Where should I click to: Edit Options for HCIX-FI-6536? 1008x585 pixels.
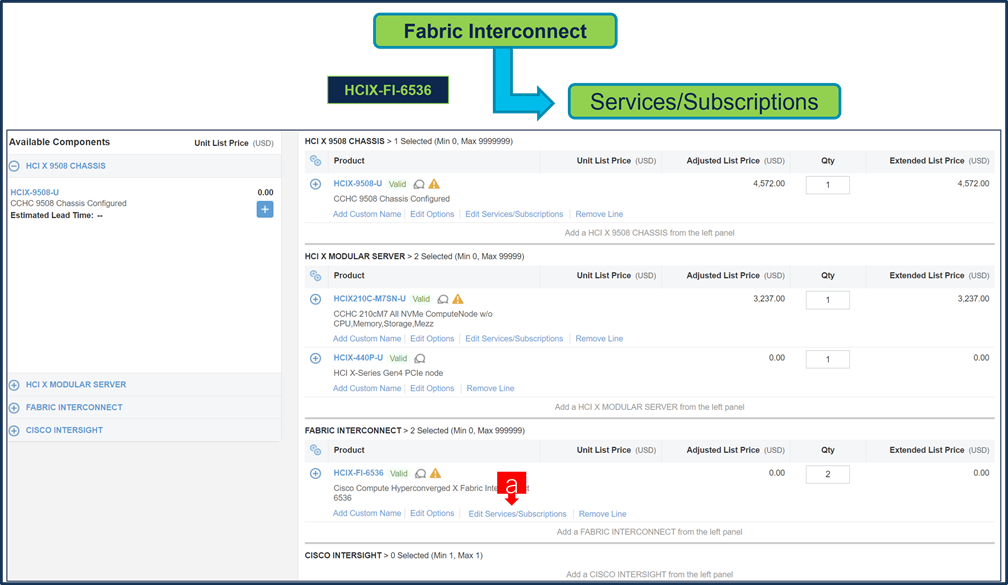[x=432, y=514]
